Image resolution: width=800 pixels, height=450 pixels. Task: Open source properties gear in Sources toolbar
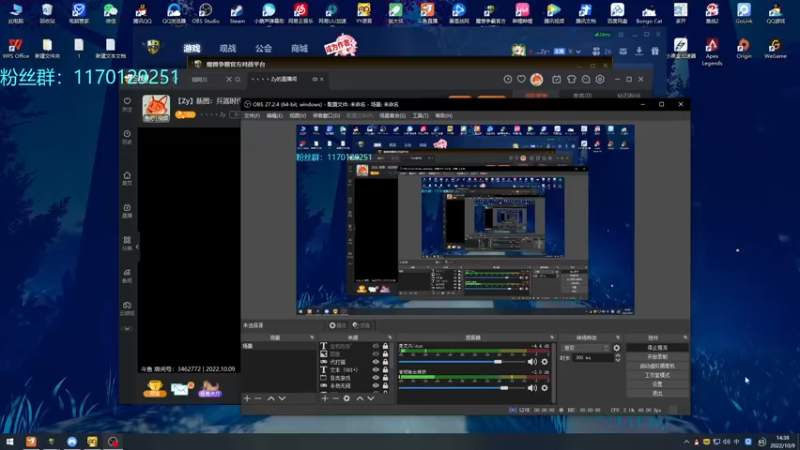point(346,398)
